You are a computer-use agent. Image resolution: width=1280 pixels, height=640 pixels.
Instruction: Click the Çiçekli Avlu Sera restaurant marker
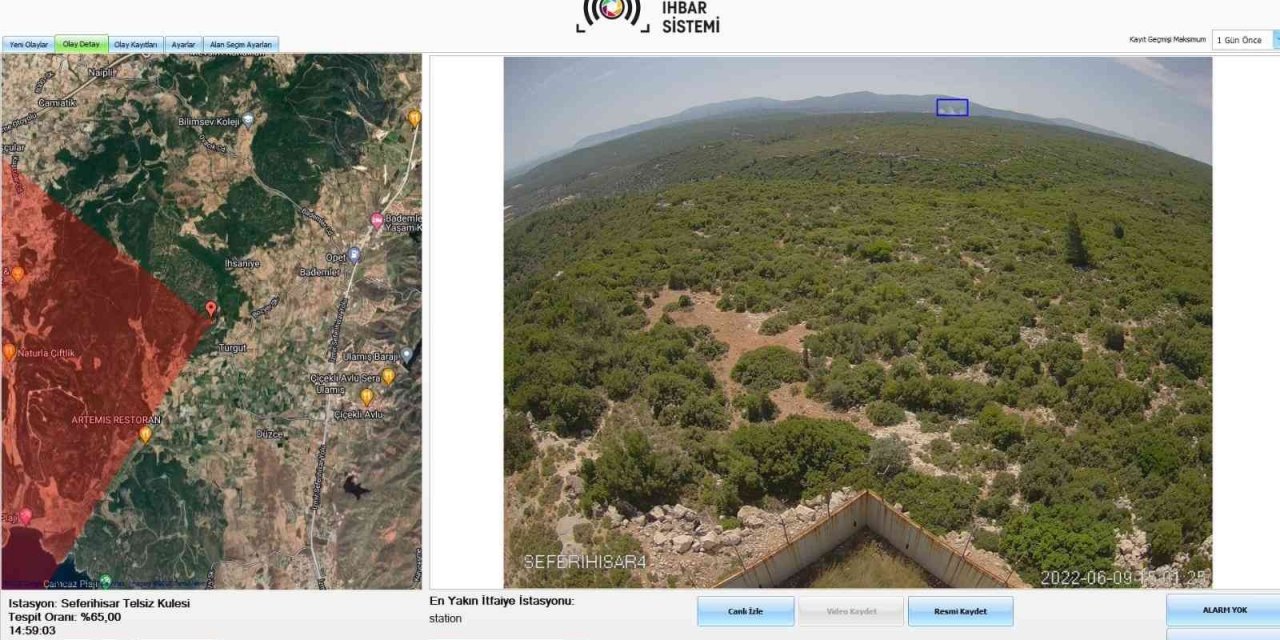(x=388, y=377)
